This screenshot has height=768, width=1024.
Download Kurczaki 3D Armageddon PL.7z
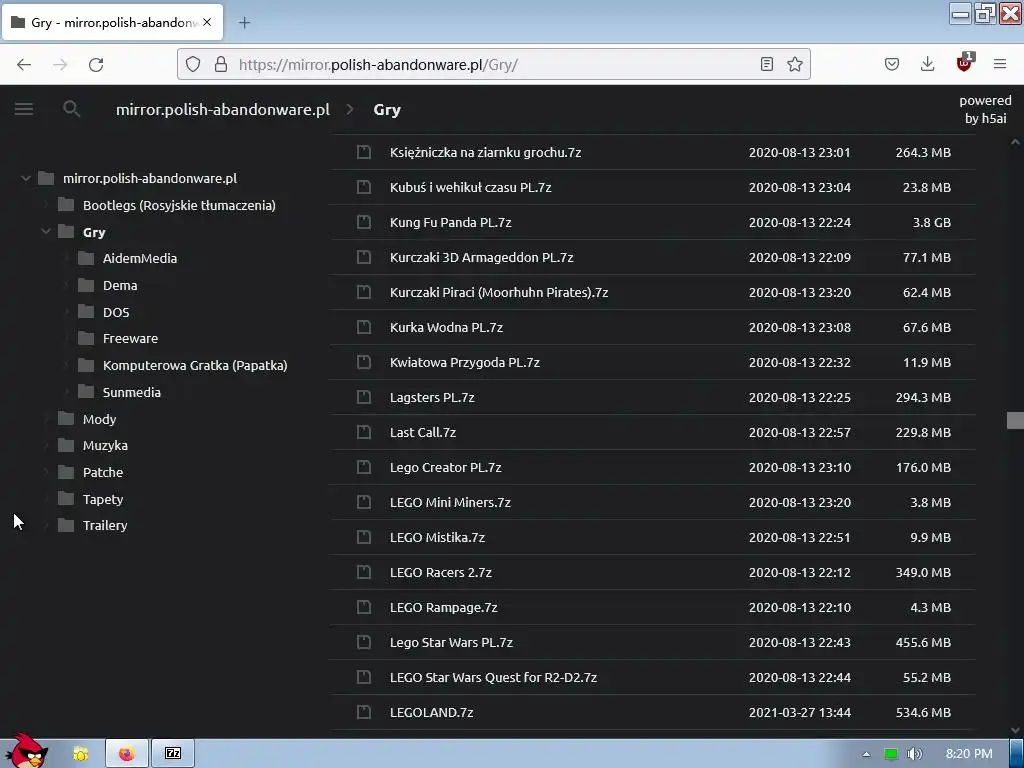[x=481, y=257]
